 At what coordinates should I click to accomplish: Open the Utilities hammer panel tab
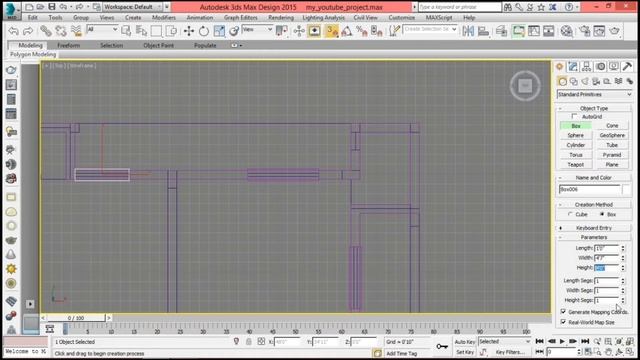pyautogui.click(x=627, y=67)
